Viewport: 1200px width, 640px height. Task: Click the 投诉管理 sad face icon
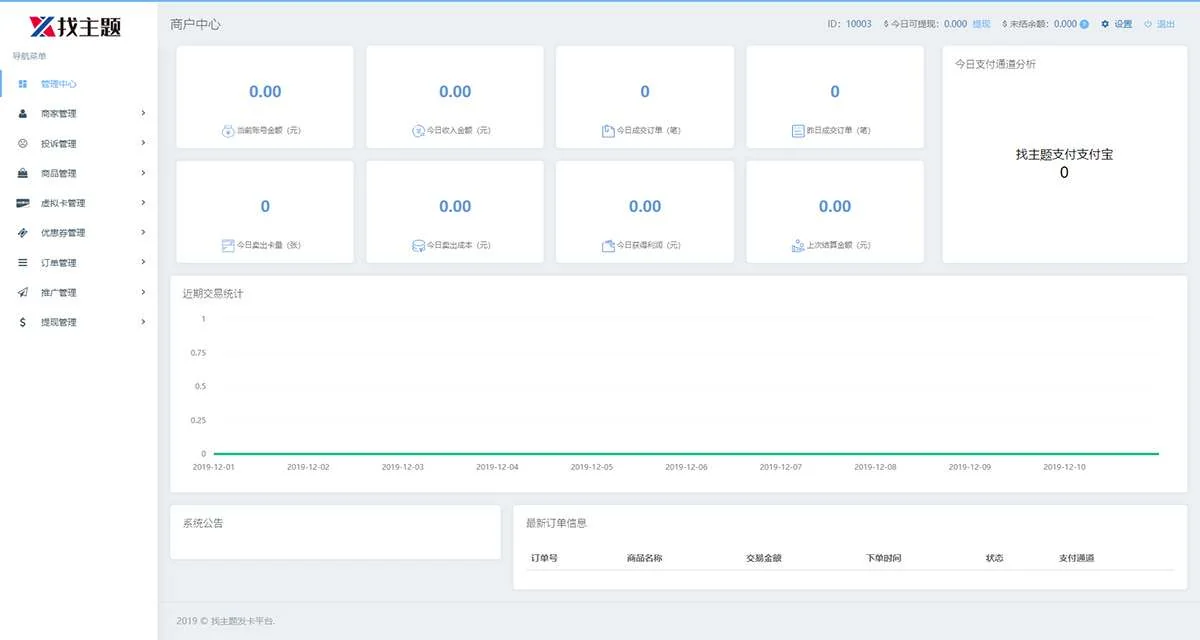[23, 144]
